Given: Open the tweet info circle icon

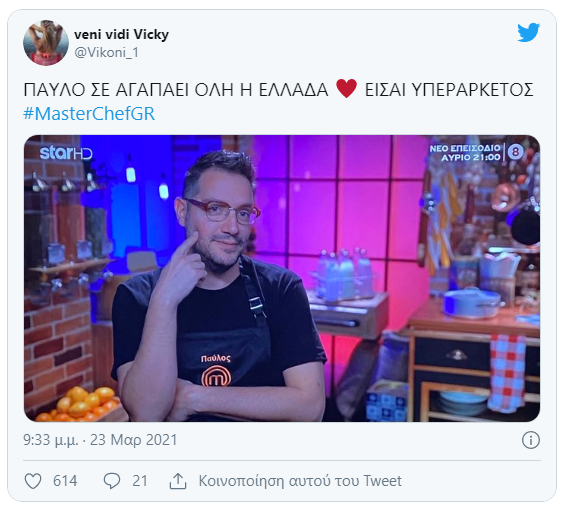Looking at the screenshot, I should tap(531, 440).
